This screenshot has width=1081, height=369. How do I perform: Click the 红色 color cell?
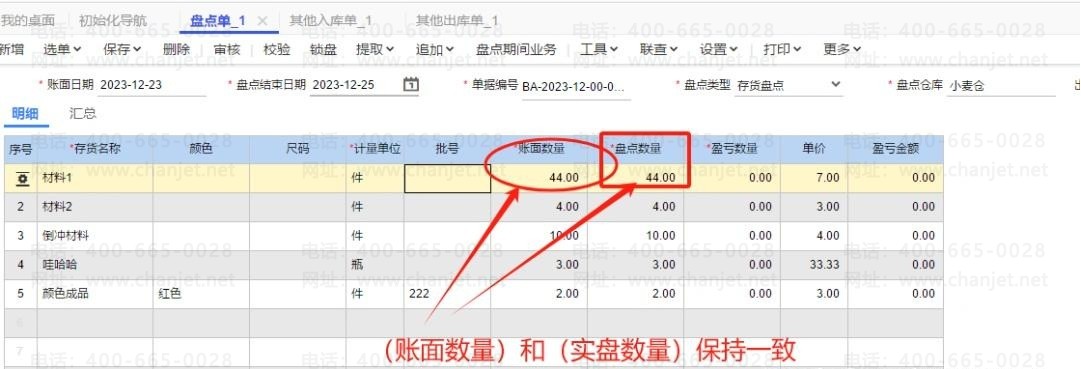[x=201, y=294]
